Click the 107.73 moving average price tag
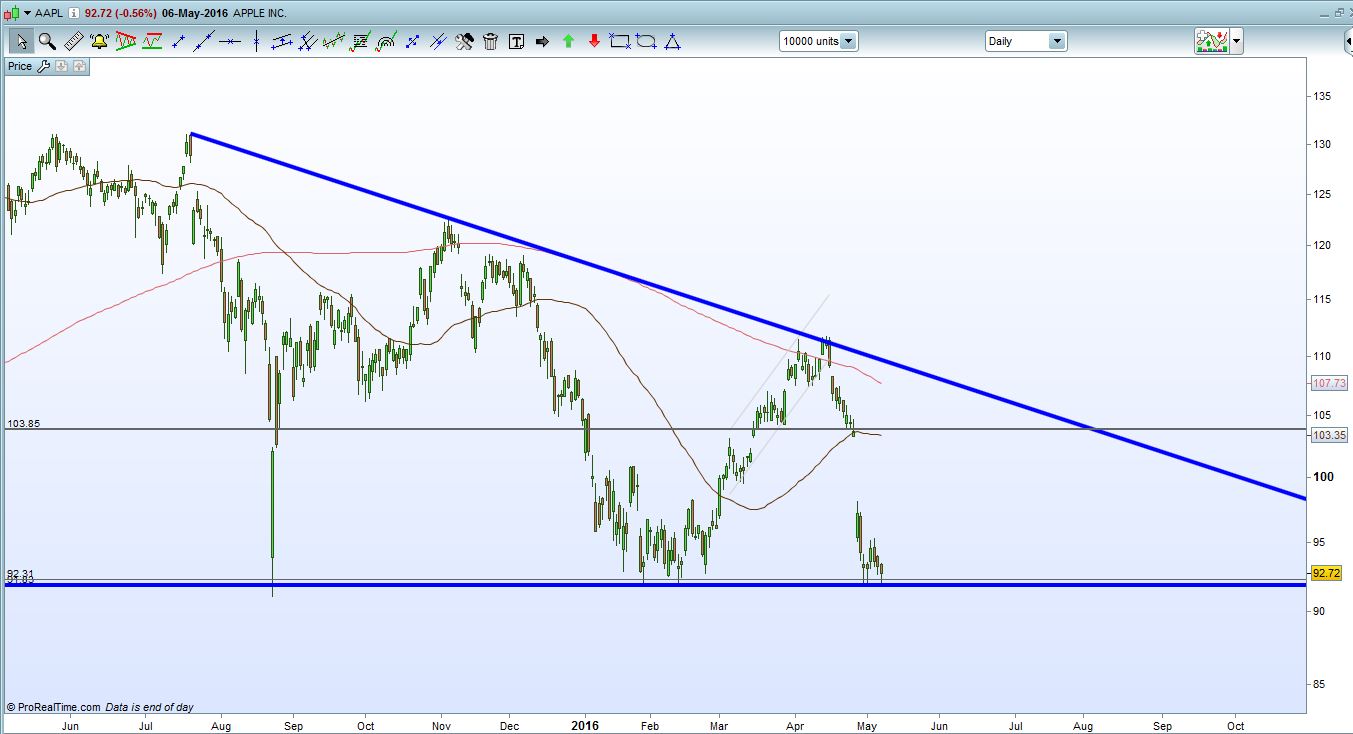 coord(1327,383)
